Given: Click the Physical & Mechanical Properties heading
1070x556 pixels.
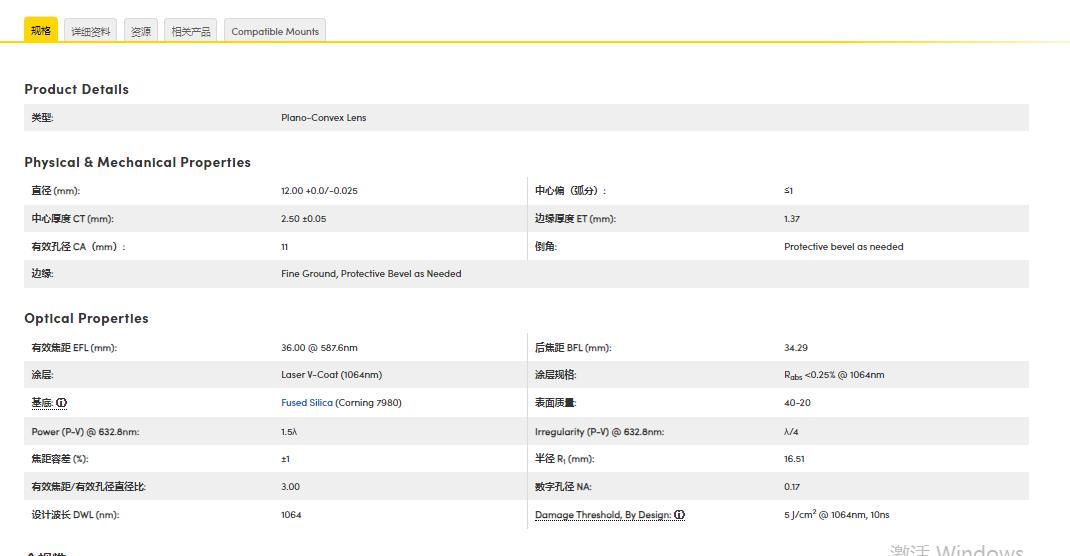Looking at the screenshot, I should point(137,162).
